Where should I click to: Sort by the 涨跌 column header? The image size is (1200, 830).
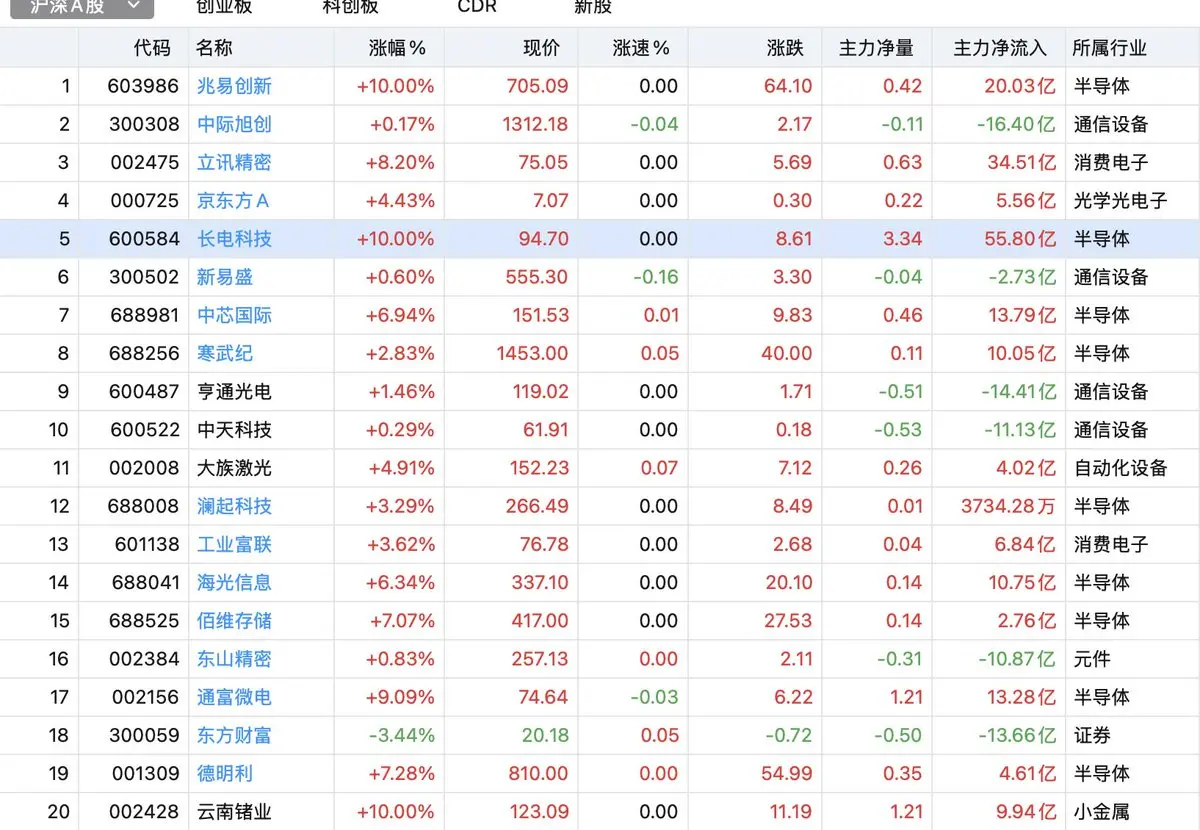(x=786, y=48)
